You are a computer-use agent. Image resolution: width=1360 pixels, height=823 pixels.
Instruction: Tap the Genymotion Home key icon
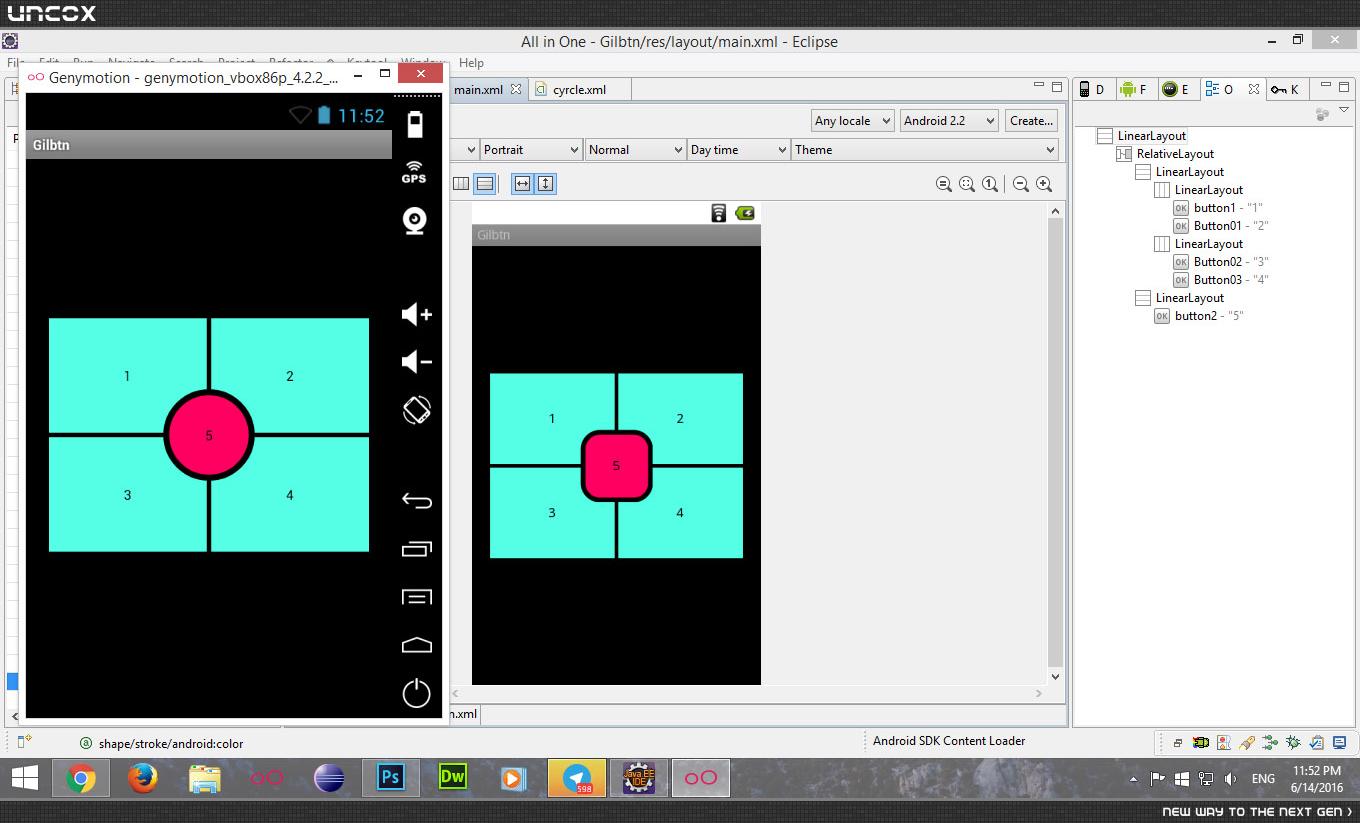(x=416, y=645)
